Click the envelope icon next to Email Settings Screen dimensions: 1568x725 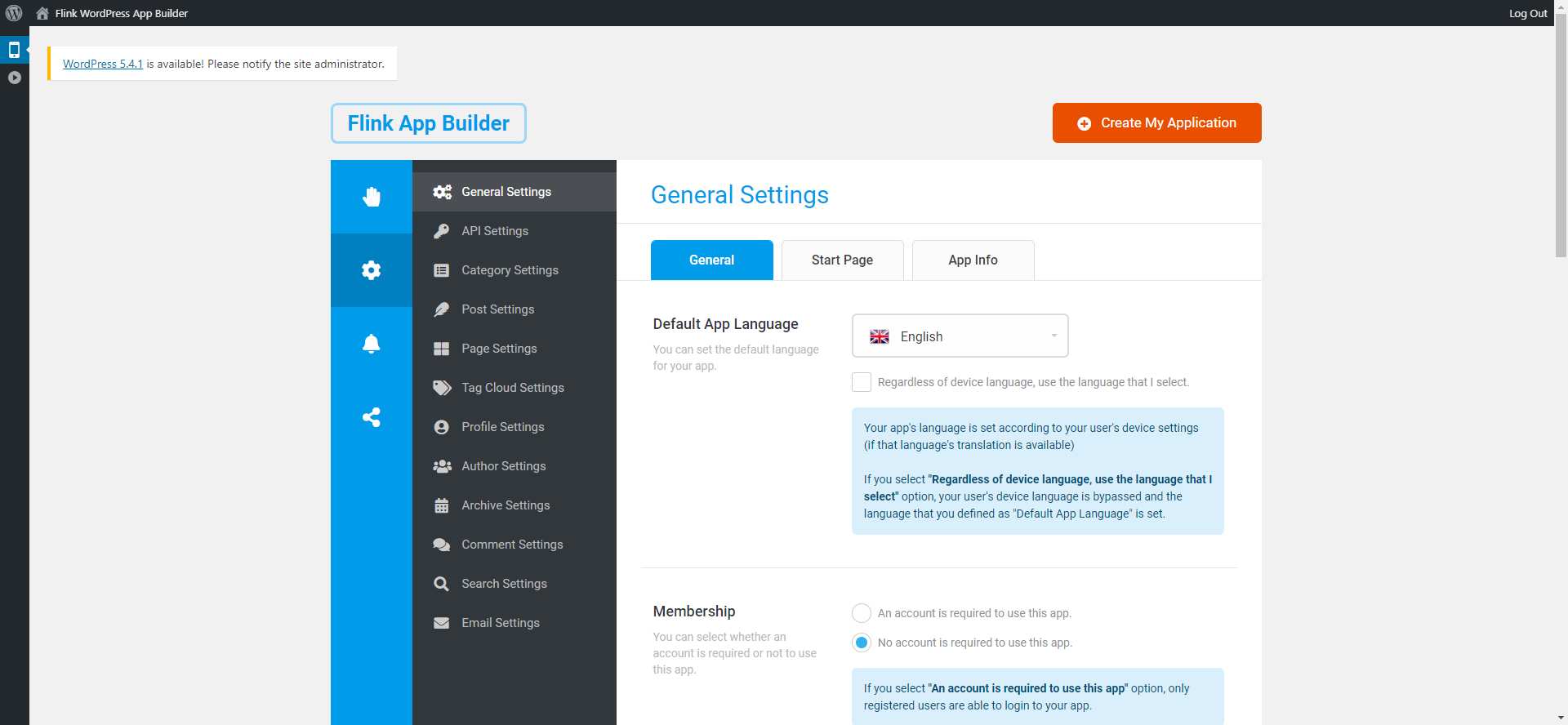(x=442, y=623)
